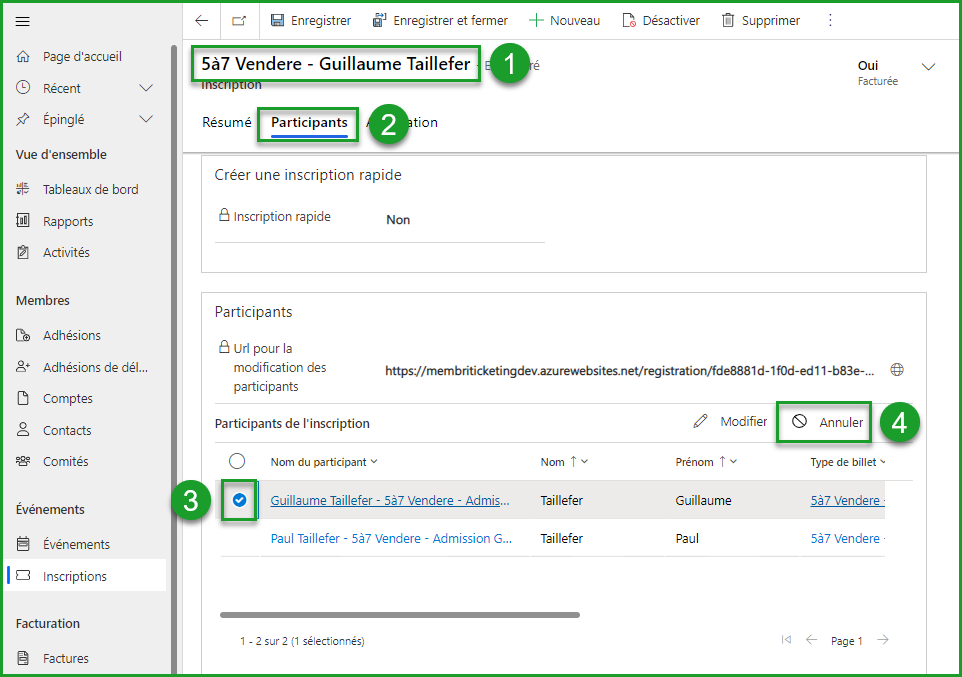The height and width of the screenshot is (677, 962).
Task: Select the Participants tab
Action: pos(309,123)
